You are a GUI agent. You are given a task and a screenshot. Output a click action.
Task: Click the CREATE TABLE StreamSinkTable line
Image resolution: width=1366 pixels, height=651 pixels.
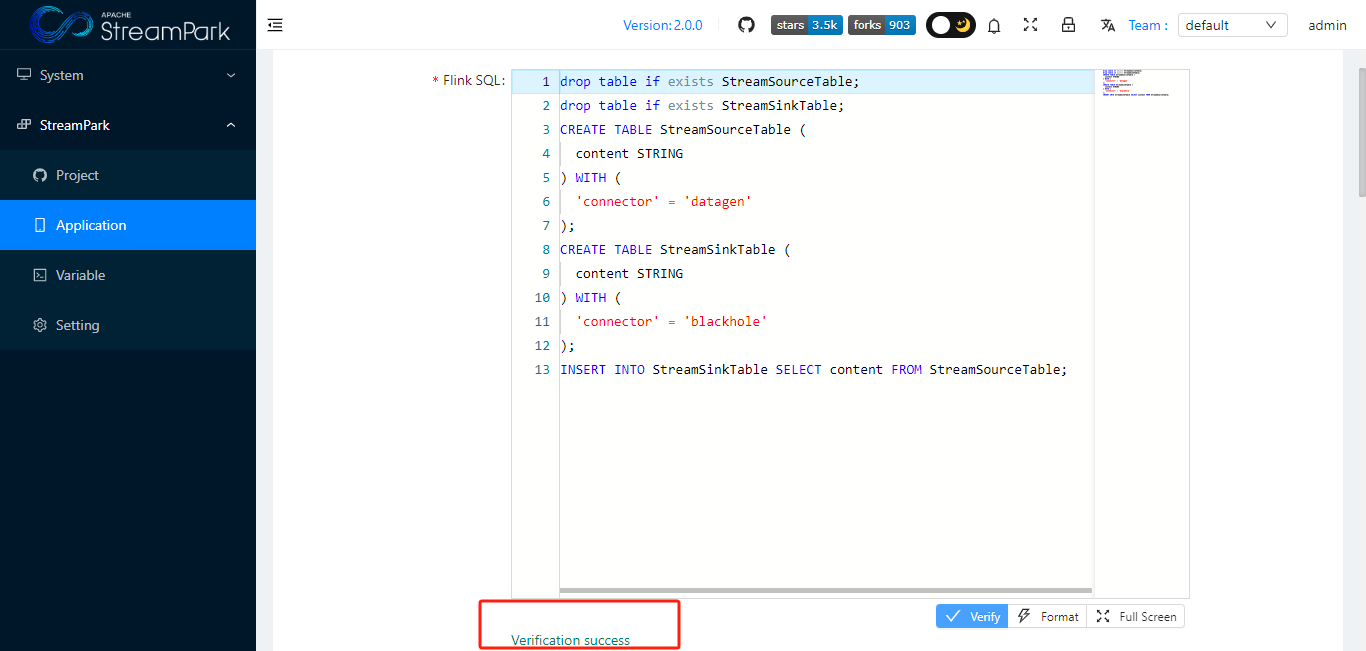pyautogui.click(x=675, y=250)
